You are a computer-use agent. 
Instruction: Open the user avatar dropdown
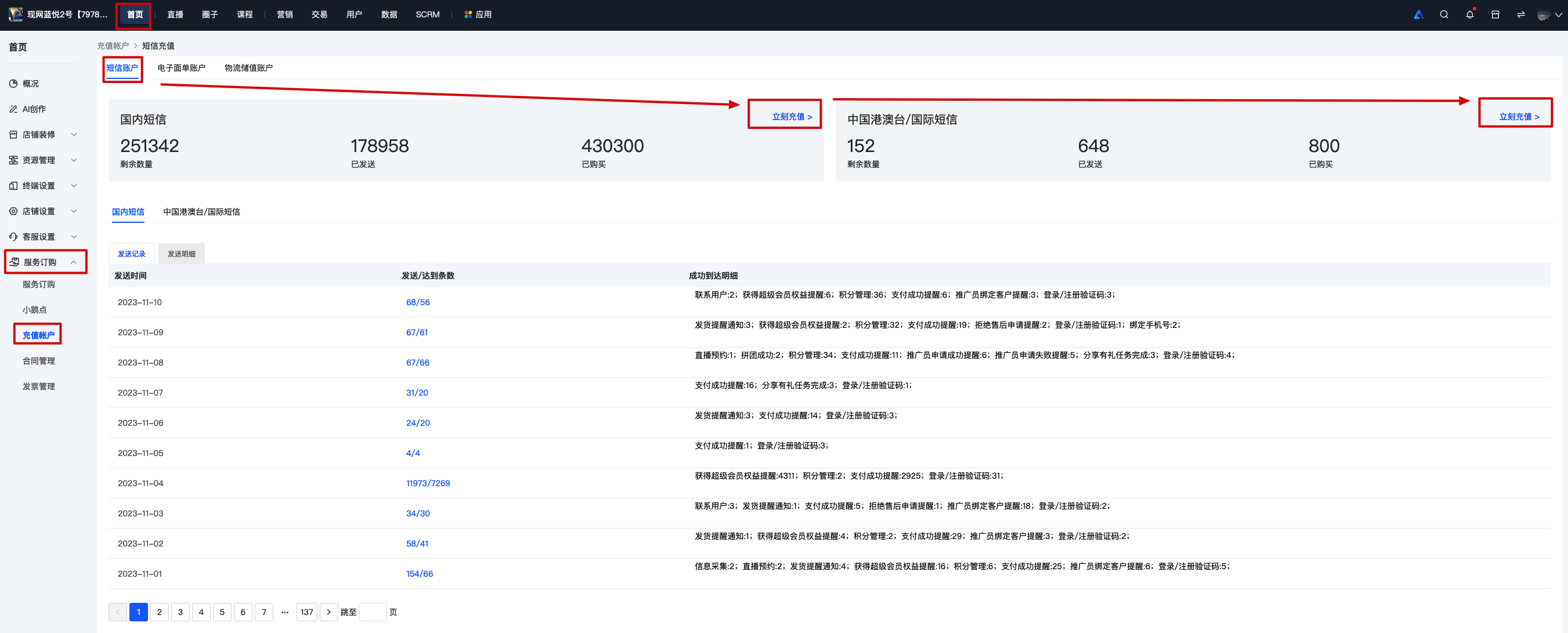[x=1549, y=15]
